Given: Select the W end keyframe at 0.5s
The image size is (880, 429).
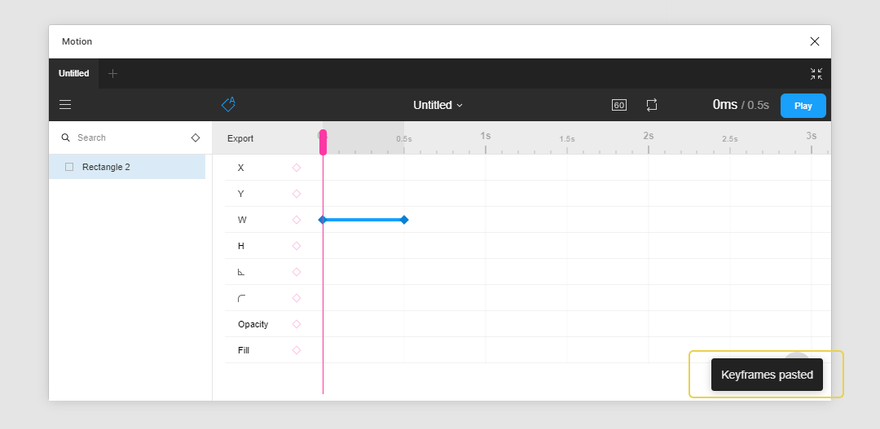Looking at the screenshot, I should point(404,220).
